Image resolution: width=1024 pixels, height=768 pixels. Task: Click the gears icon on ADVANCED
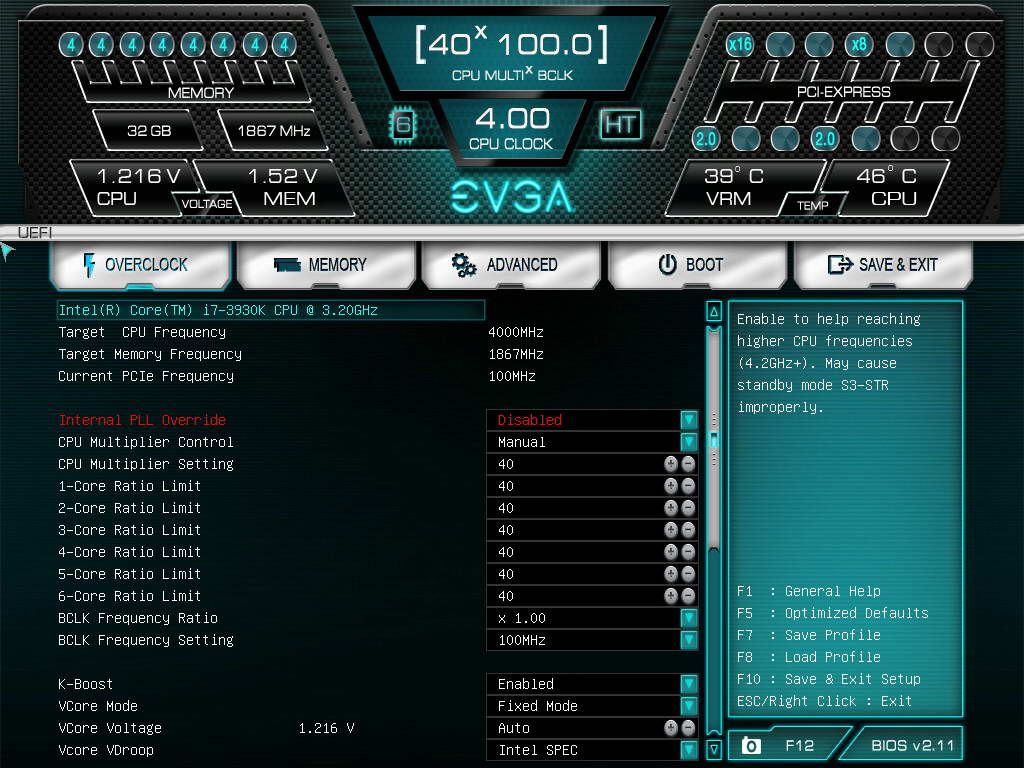[x=464, y=264]
